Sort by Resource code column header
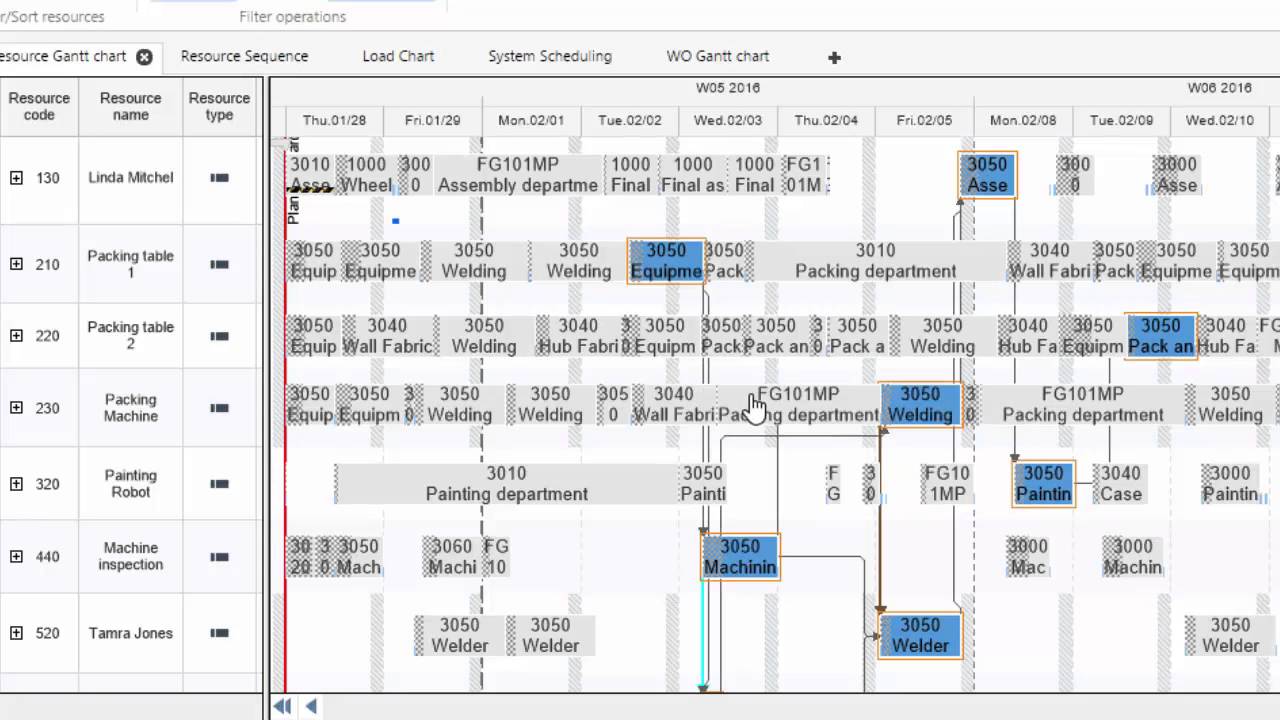 click(x=39, y=107)
